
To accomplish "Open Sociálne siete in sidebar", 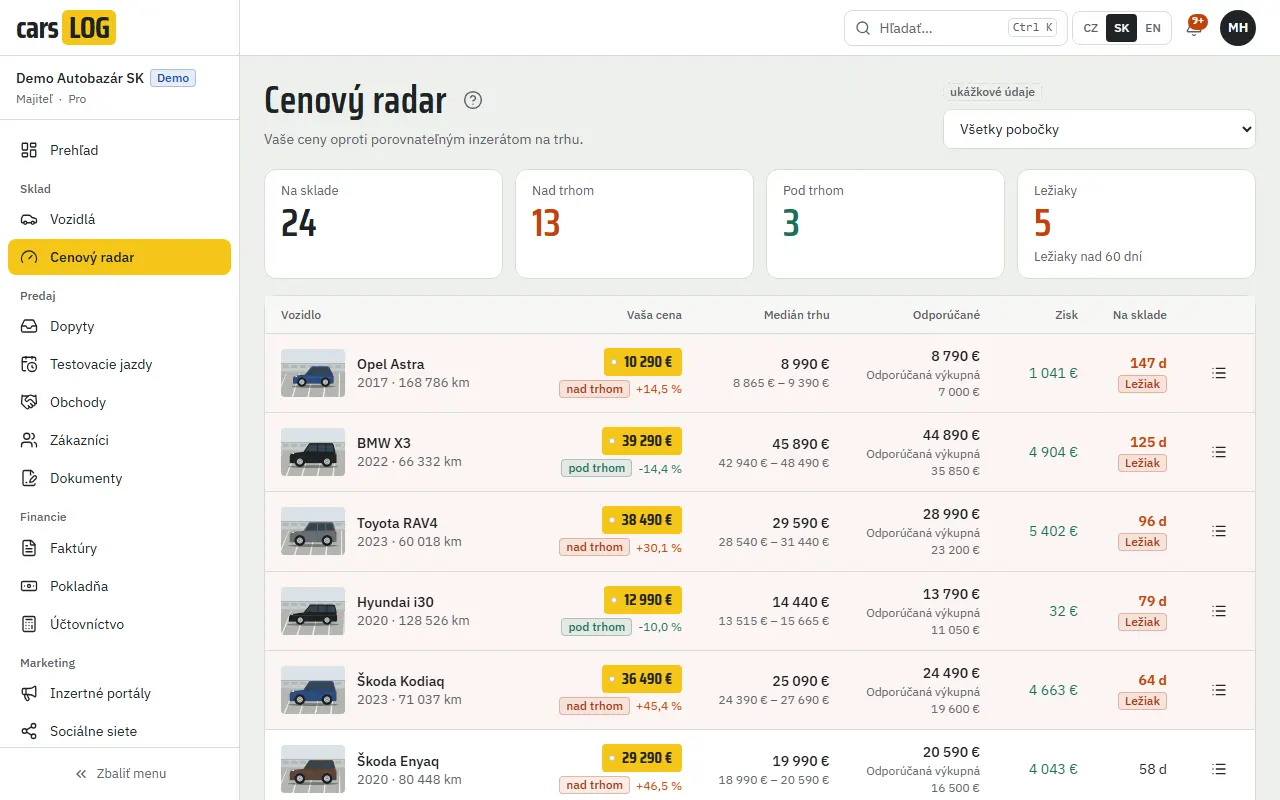I will (119, 731).
